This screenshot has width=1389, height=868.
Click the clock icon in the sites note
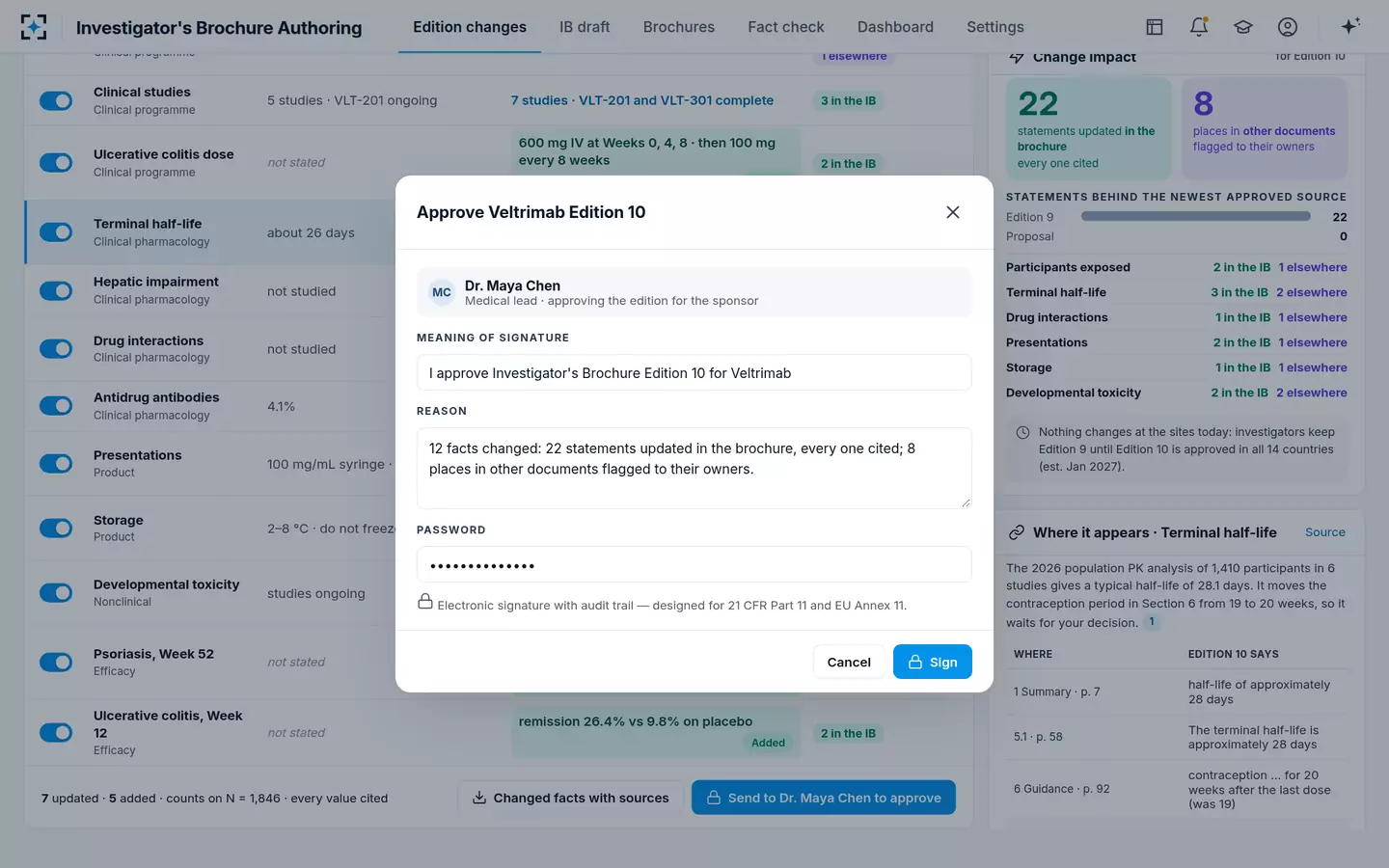coord(1022,433)
